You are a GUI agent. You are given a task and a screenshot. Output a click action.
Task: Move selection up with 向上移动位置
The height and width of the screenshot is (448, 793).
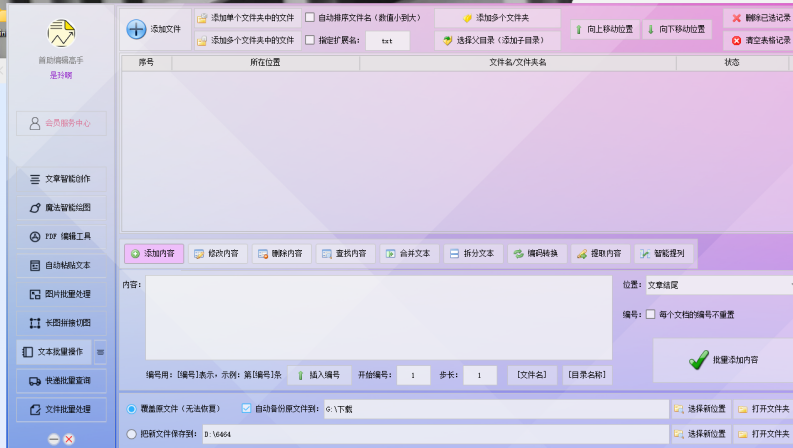coord(605,29)
